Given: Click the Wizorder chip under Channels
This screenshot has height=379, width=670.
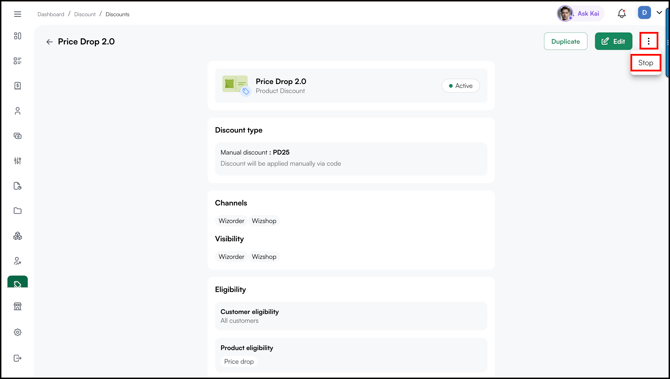Looking at the screenshot, I should [x=231, y=221].
